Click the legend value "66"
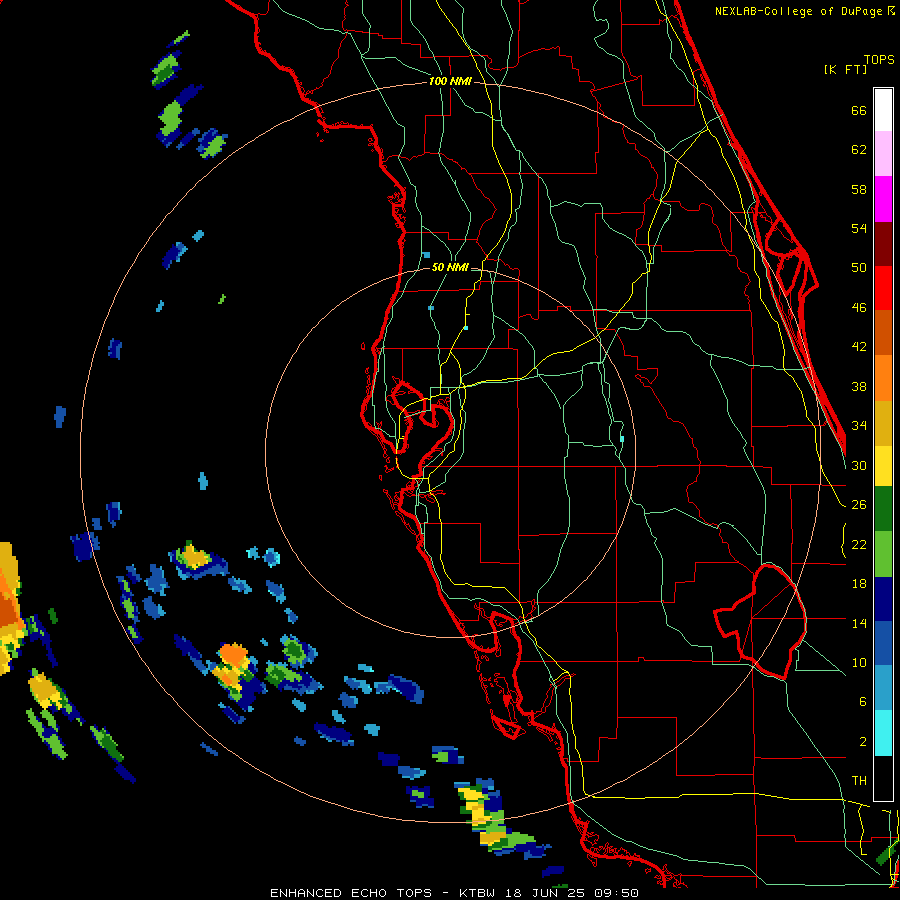The image size is (900, 900). [859, 110]
